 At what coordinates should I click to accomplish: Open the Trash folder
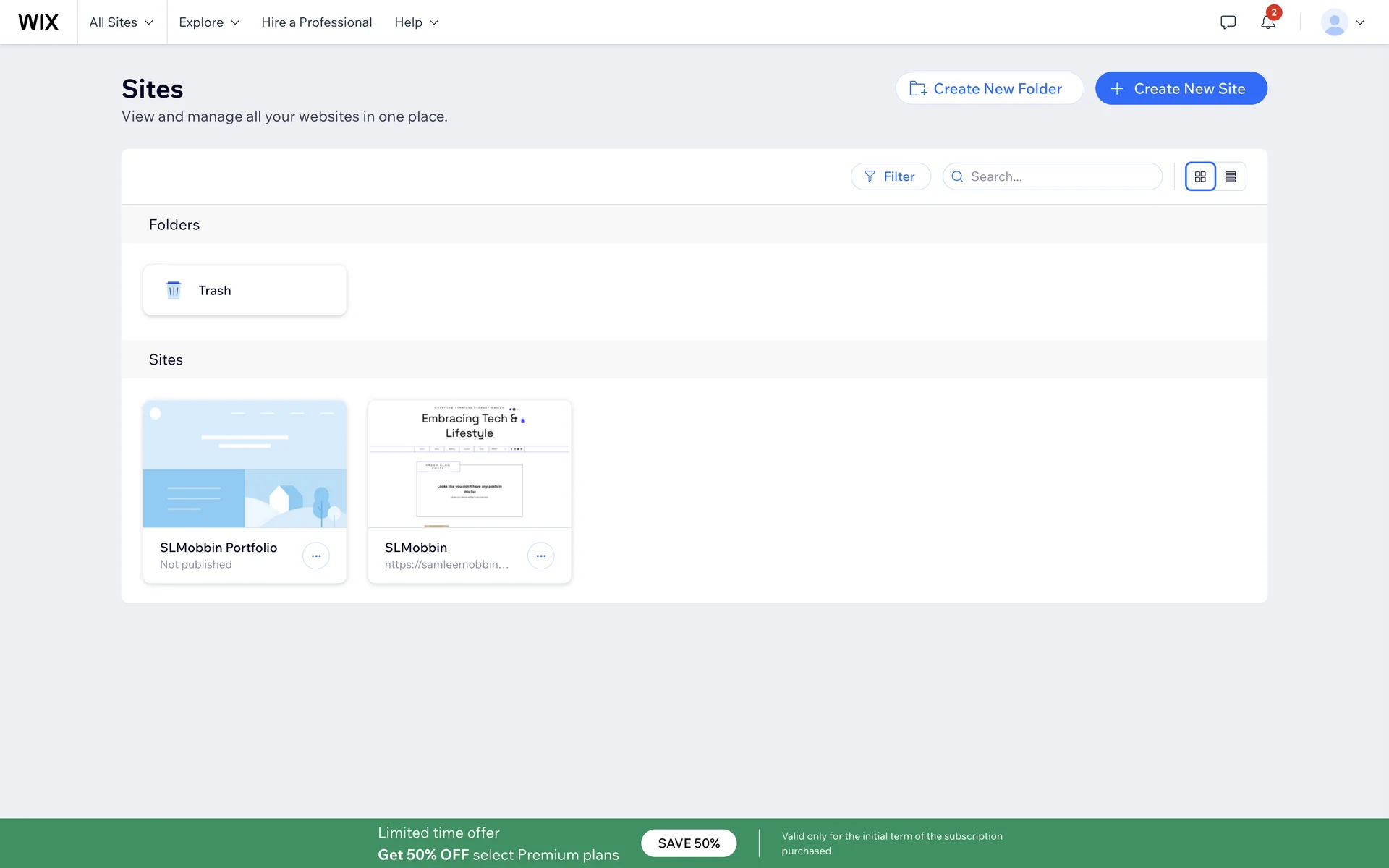click(245, 290)
